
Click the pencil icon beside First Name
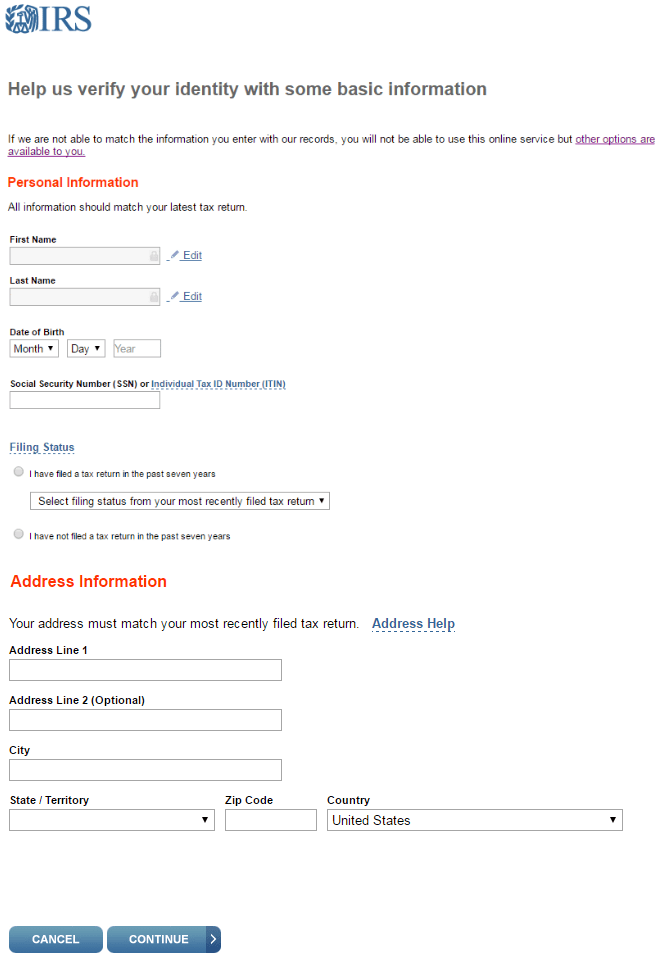pos(175,254)
